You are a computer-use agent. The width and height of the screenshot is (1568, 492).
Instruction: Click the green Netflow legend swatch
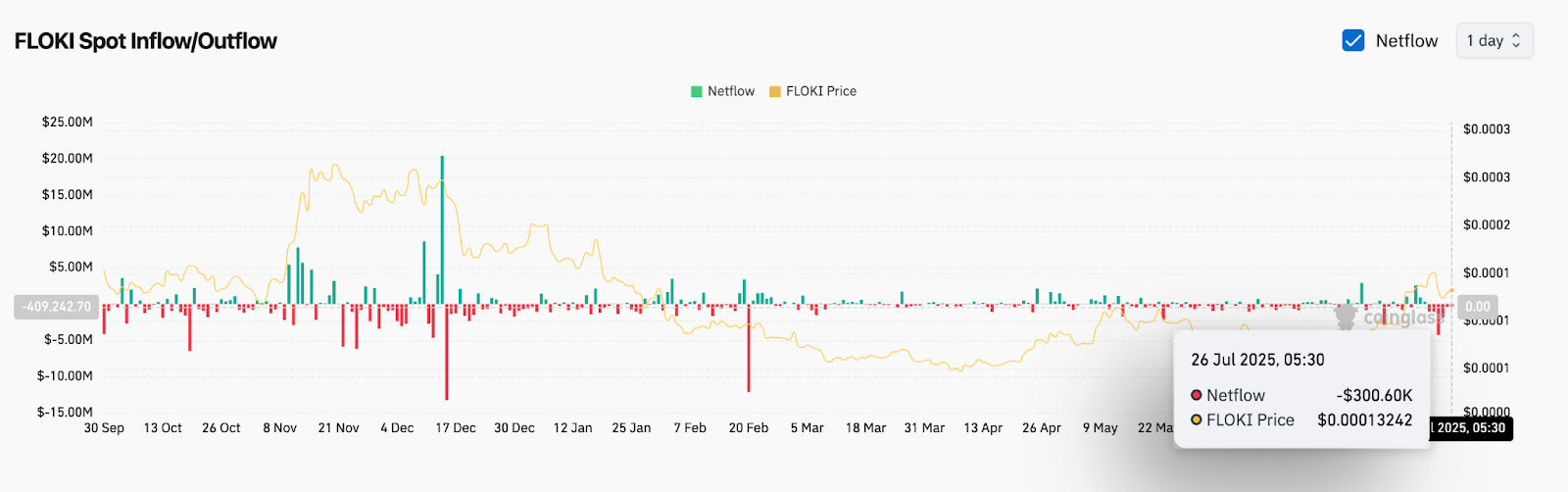coord(697,91)
